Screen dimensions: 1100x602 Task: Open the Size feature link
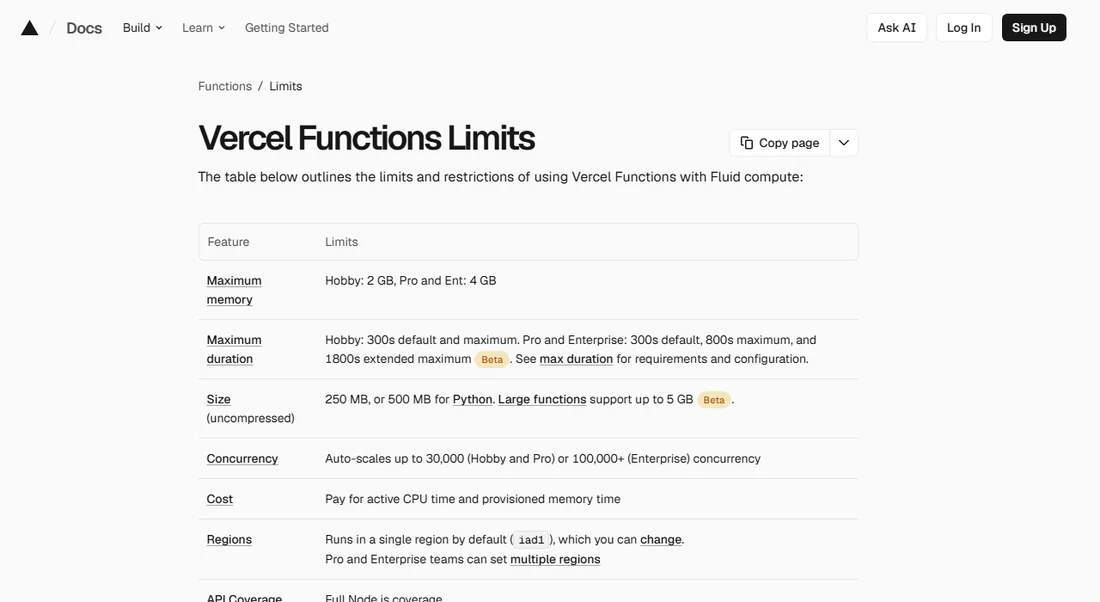[x=218, y=399]
